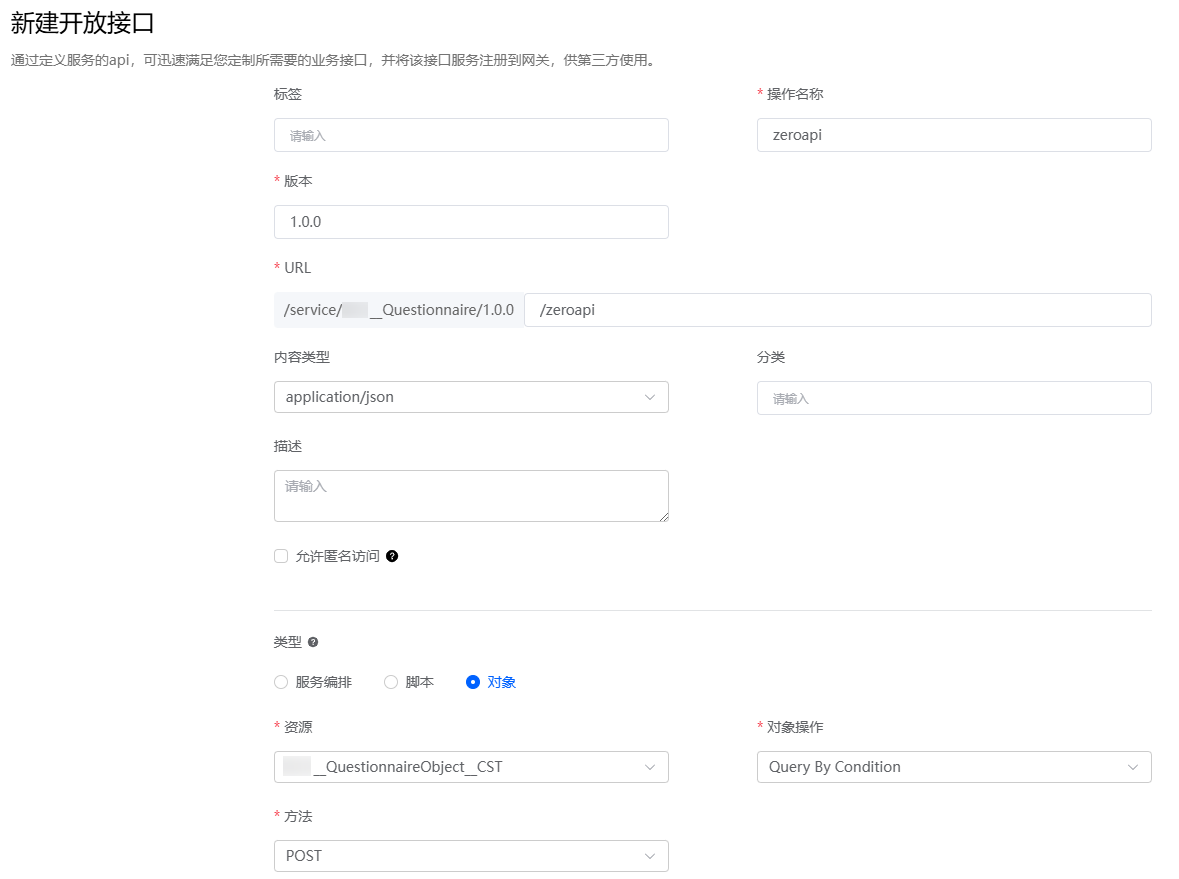Click the 对象操作 field label

coord(795,727)
